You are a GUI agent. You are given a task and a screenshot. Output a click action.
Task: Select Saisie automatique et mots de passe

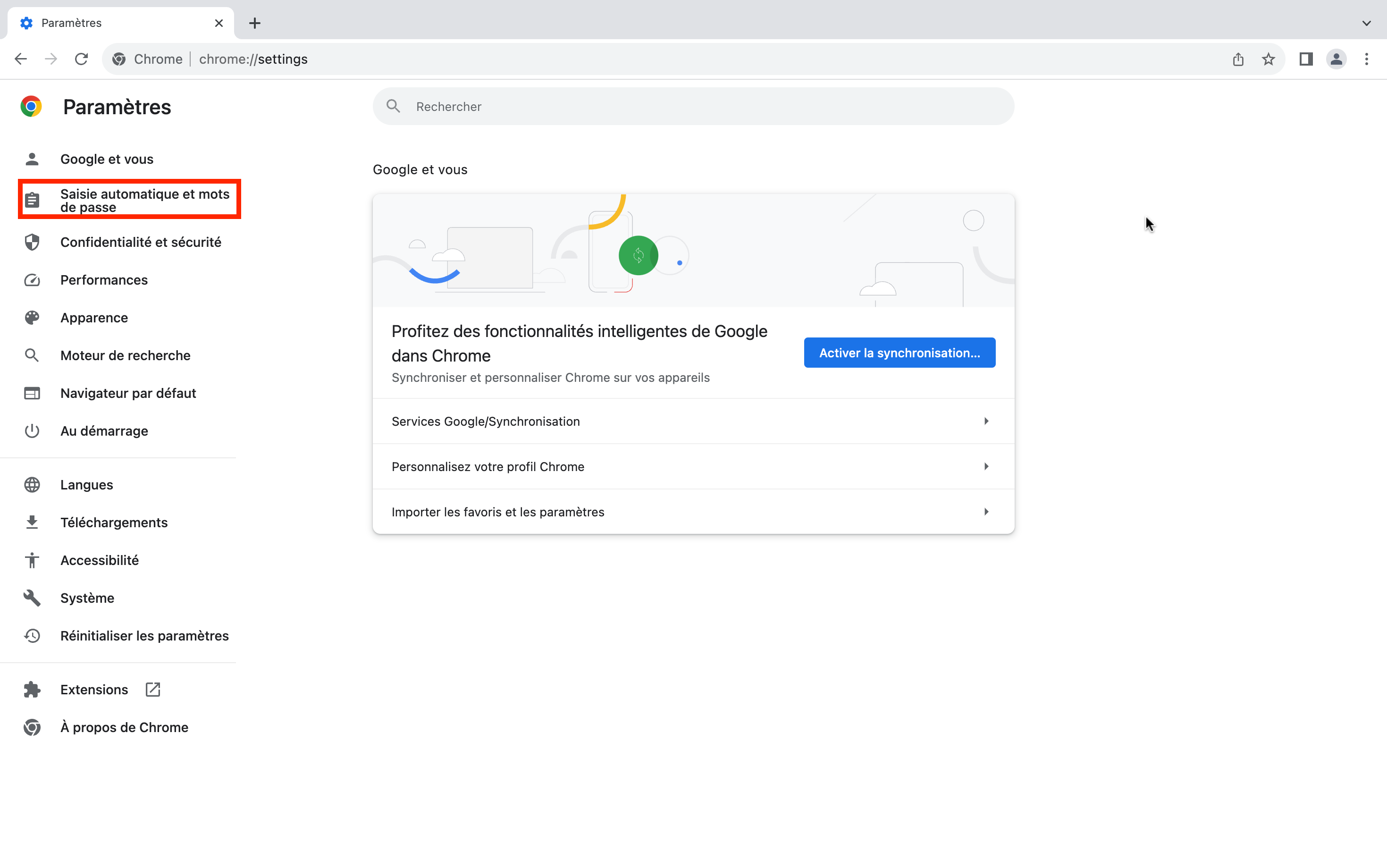[x=144, y=200]
